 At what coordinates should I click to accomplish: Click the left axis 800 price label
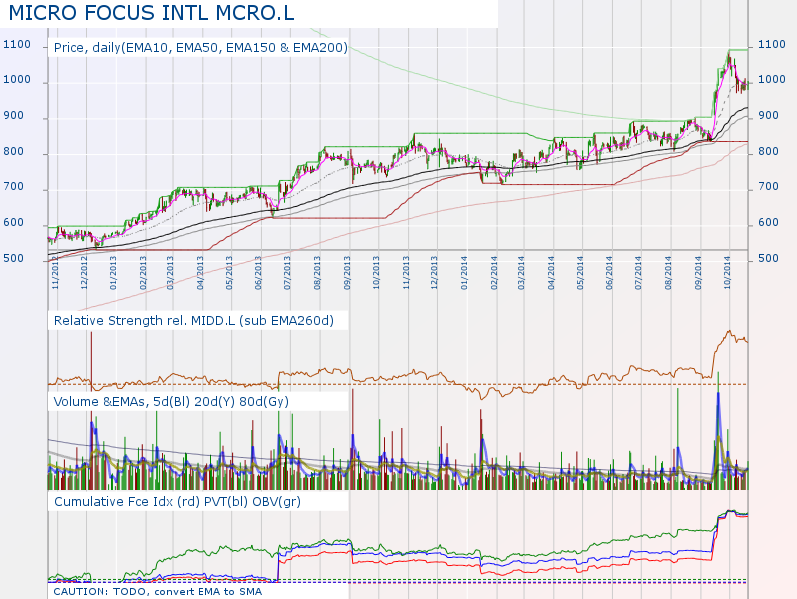[14, 152]
